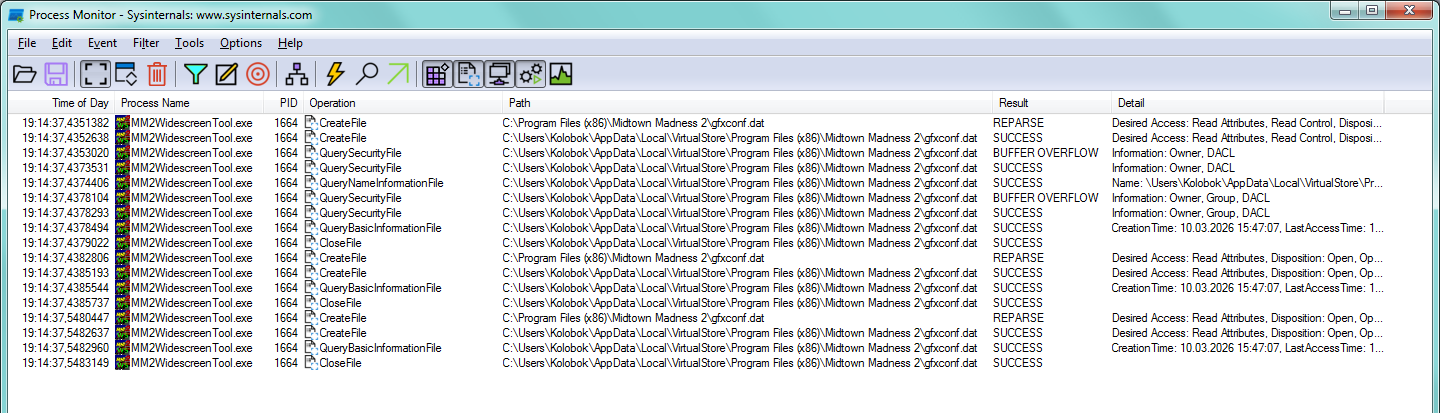Screen dimensions: 1440x413
Task: Click QueryBasicInformationFile at 19:14:37,4378494
Action: 380,228
